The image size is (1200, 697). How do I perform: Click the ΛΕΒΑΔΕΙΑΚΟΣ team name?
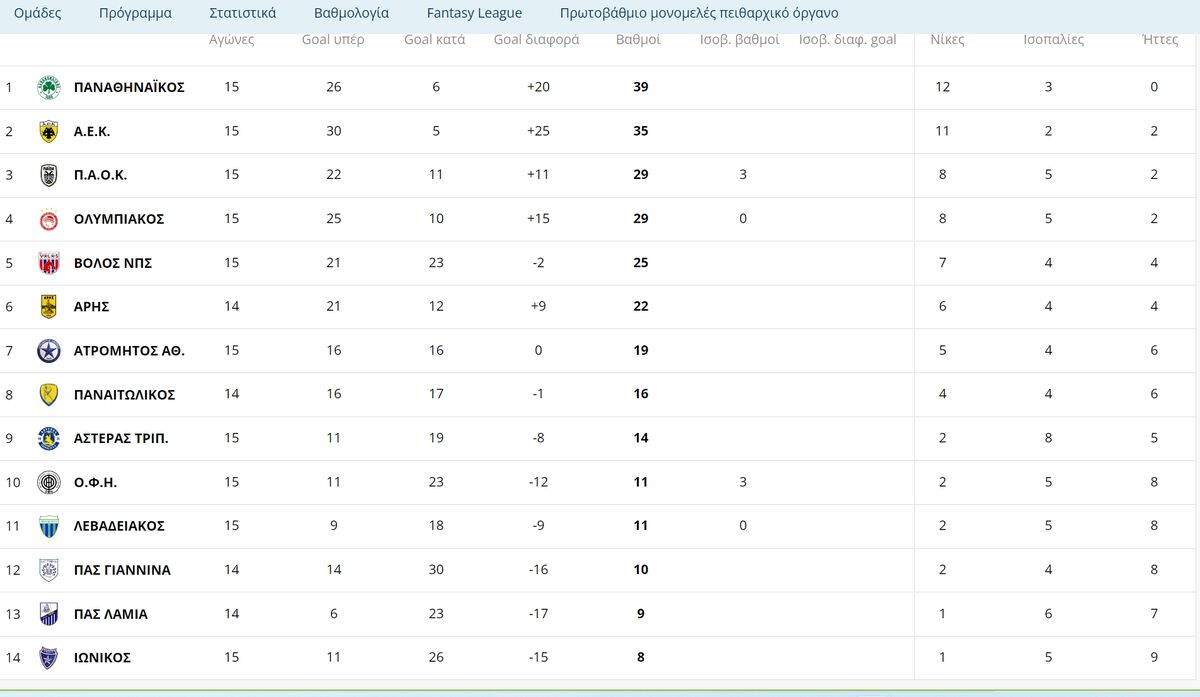point(119,526)
